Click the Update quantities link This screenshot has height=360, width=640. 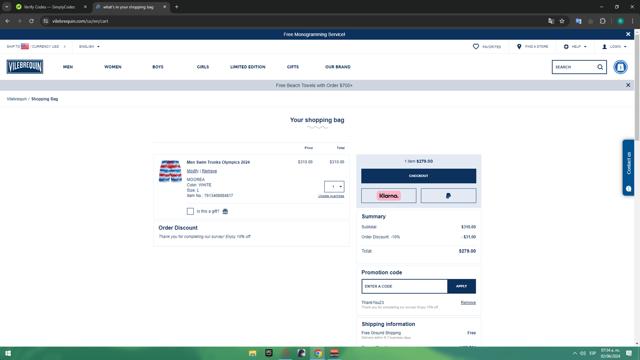coord(331,196)
